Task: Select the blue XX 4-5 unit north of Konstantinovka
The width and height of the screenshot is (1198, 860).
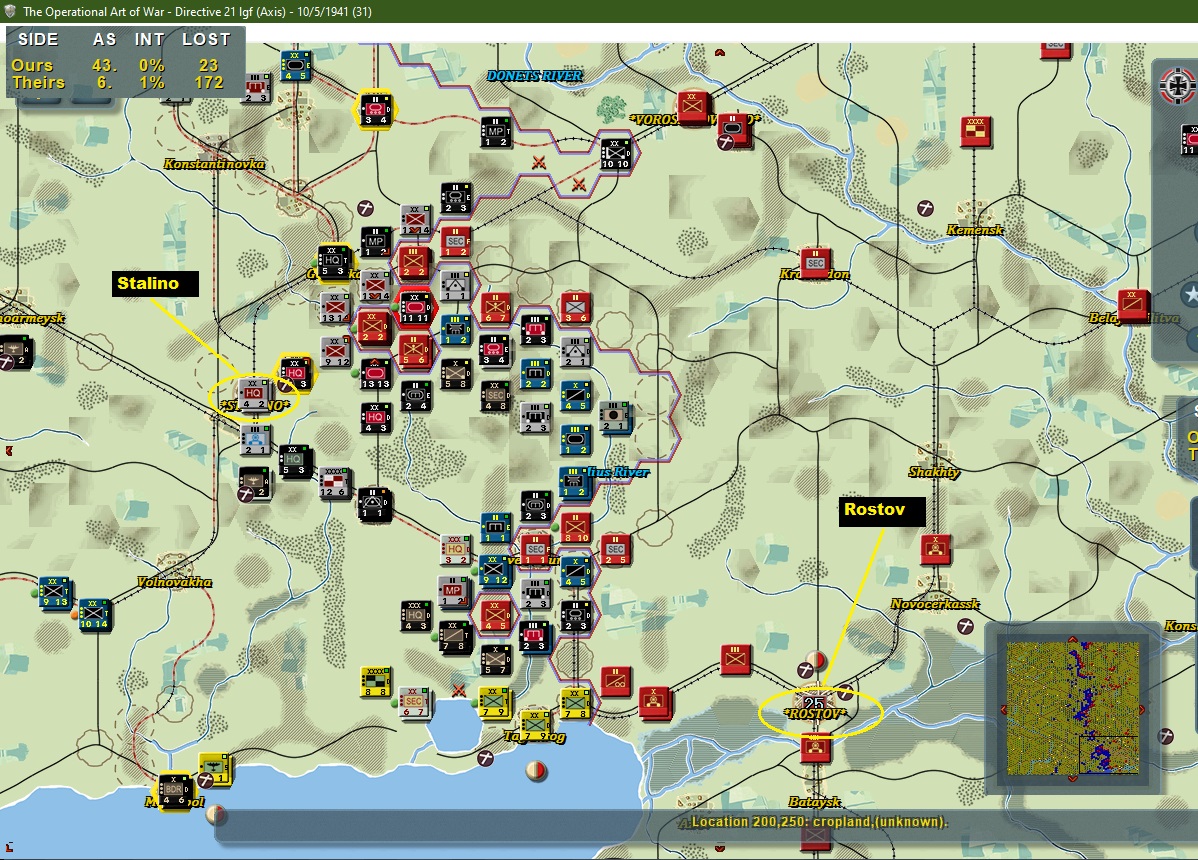Action: pos(294,66)
